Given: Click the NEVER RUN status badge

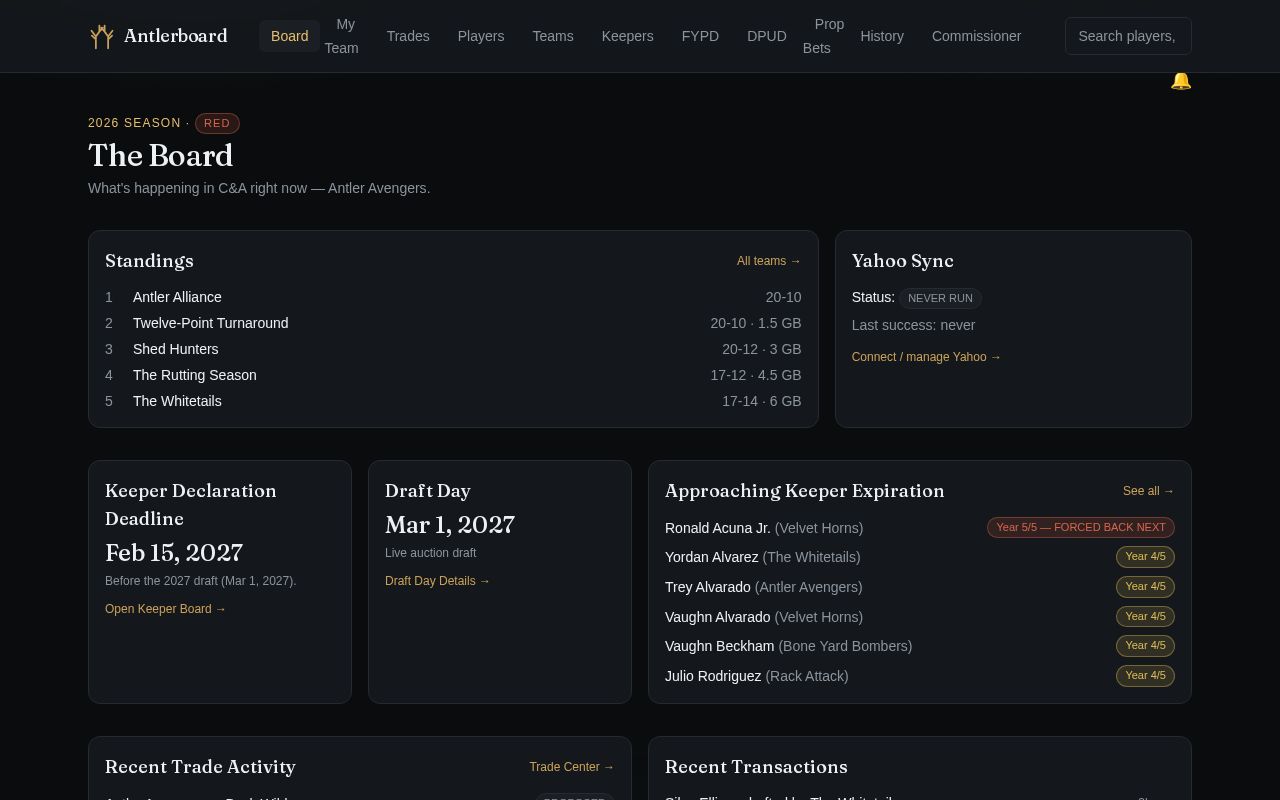Looking at the screenshot, I should click(x=940, y=298).
